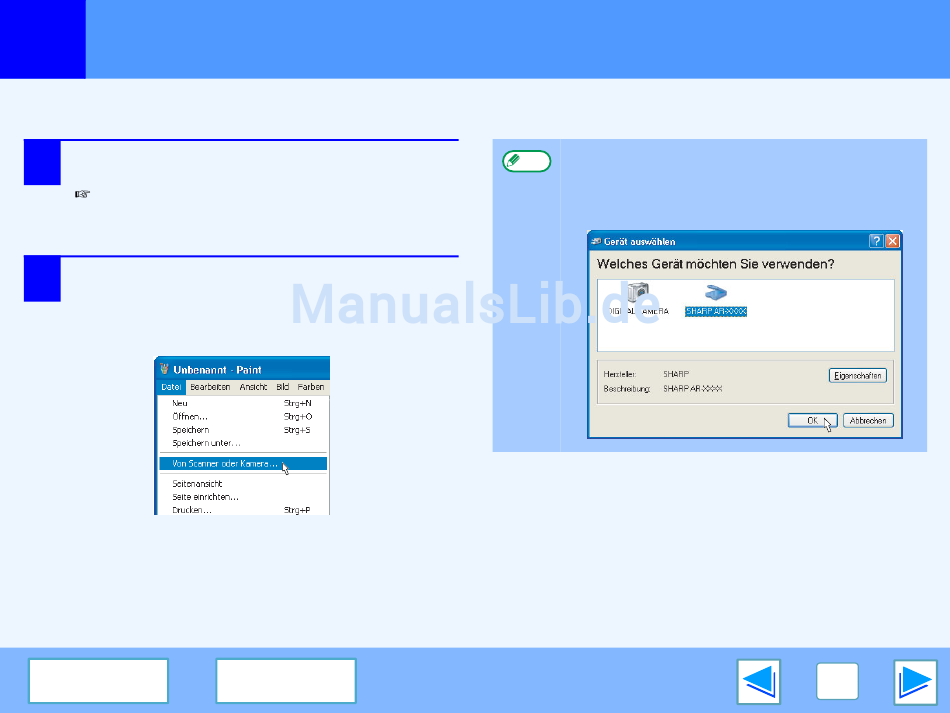Choose Drucken in the Datei menu
This screenshot has width=950, height=713.
click(191, 510)
